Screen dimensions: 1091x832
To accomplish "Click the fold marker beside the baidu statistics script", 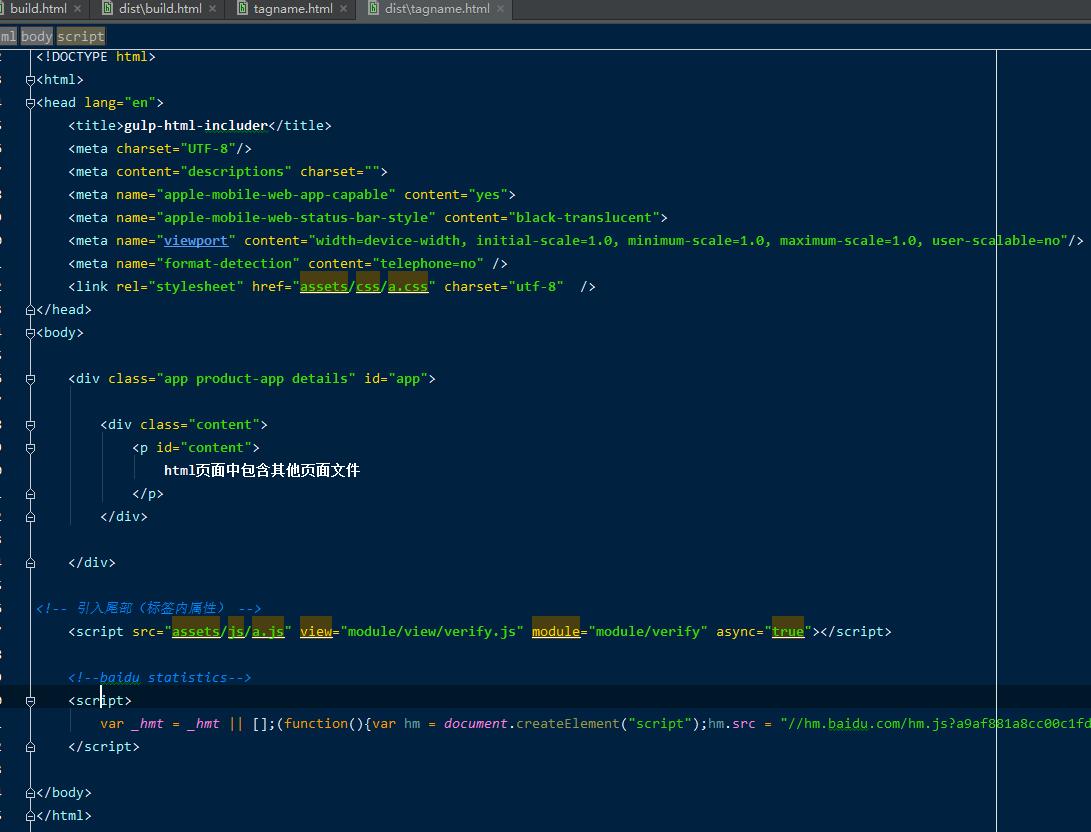I will click(30, 700).
